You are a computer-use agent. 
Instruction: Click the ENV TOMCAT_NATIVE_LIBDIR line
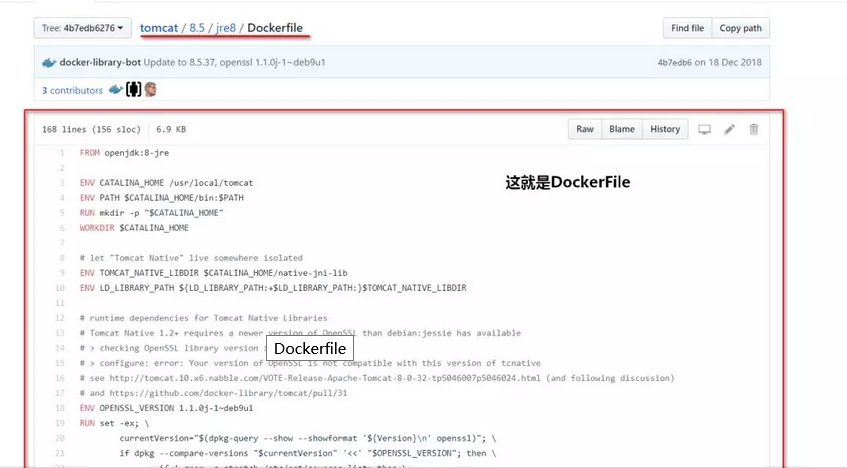pyautogui.click(x=213, y=273)
